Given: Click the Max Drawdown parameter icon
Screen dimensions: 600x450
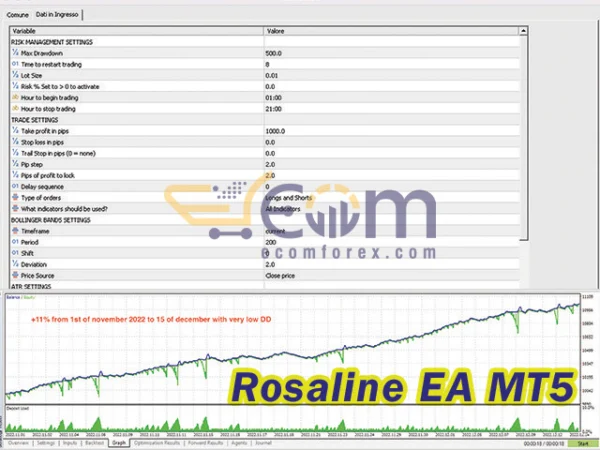Looking at the screenshot, I should (x=15, y=53).
